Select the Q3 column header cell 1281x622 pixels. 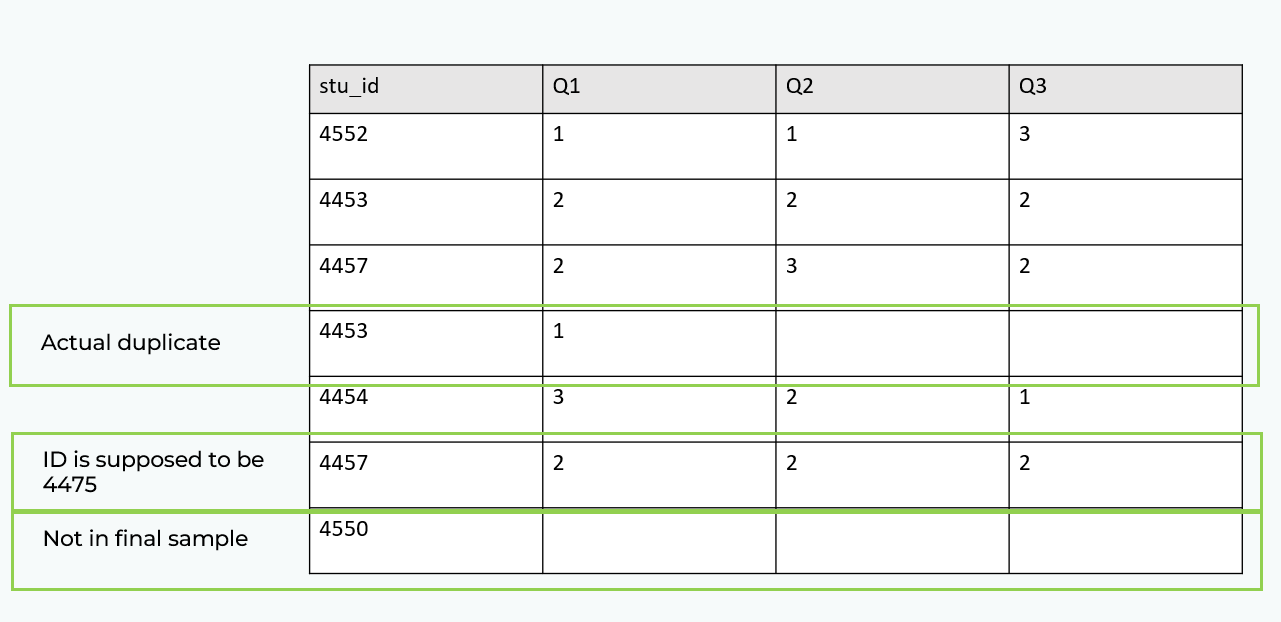1032,87
